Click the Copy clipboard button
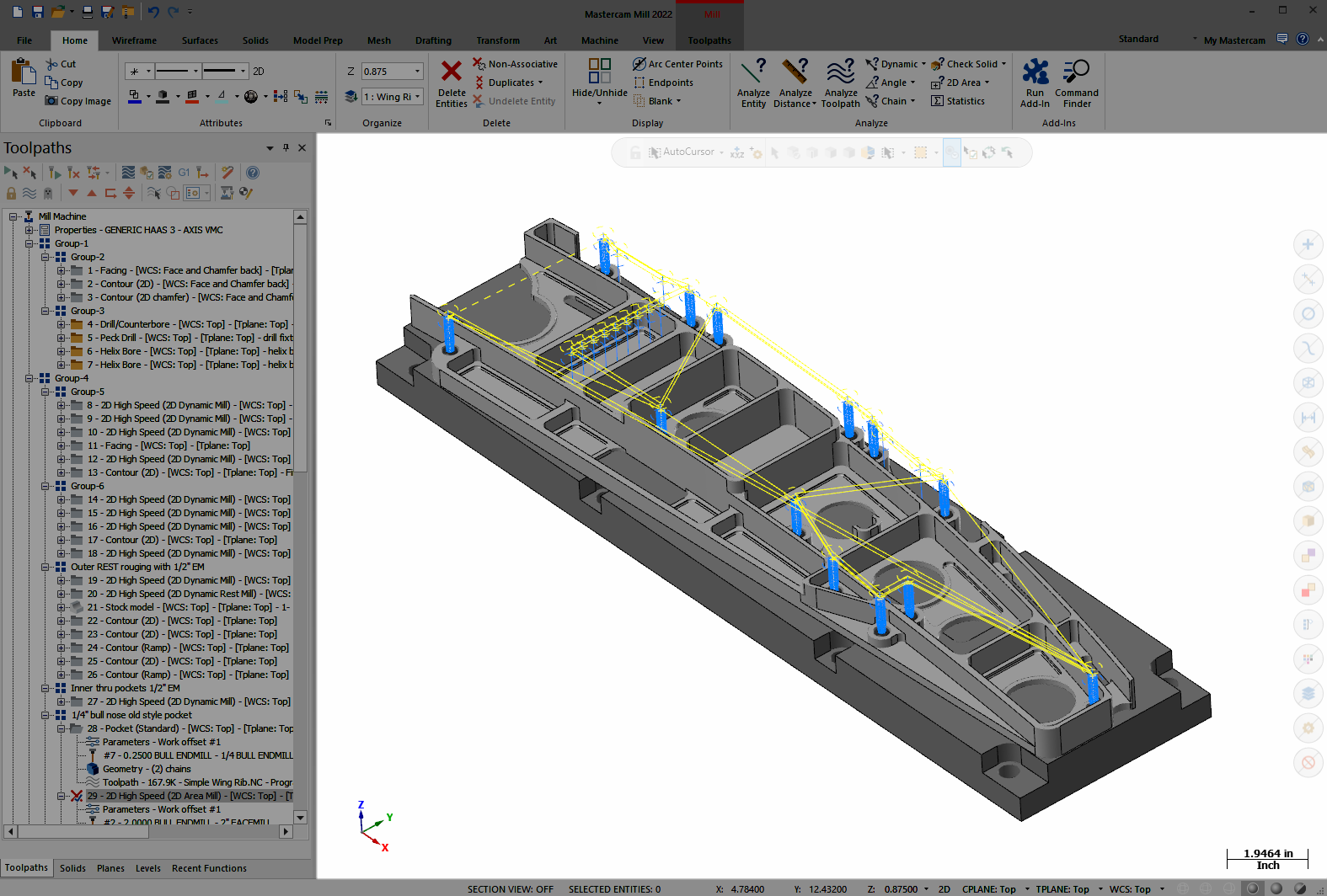The image size is (1327, 896). click(64, 83)
